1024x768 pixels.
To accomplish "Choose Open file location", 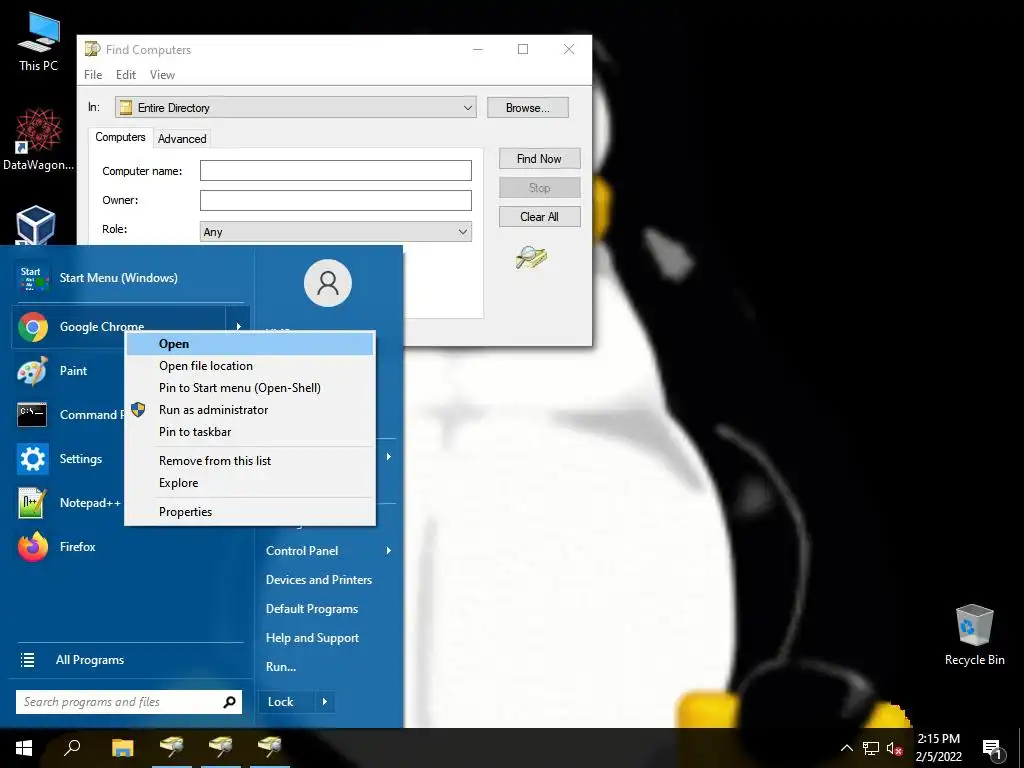I will (x=250, y=366).
